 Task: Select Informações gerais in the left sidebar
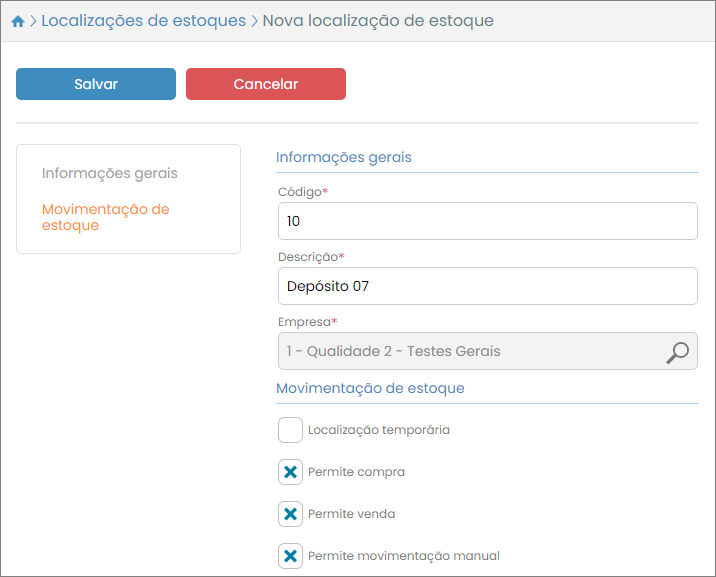pyautogui.click(x=109, y=173)
